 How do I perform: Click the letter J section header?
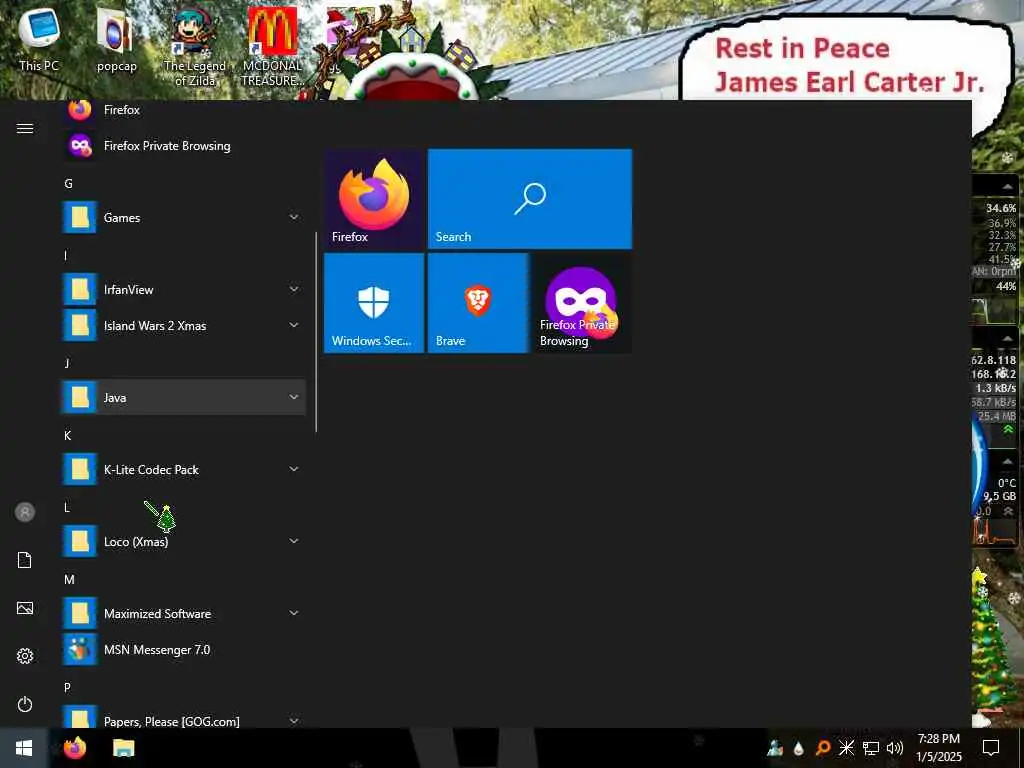pos(67,363)
